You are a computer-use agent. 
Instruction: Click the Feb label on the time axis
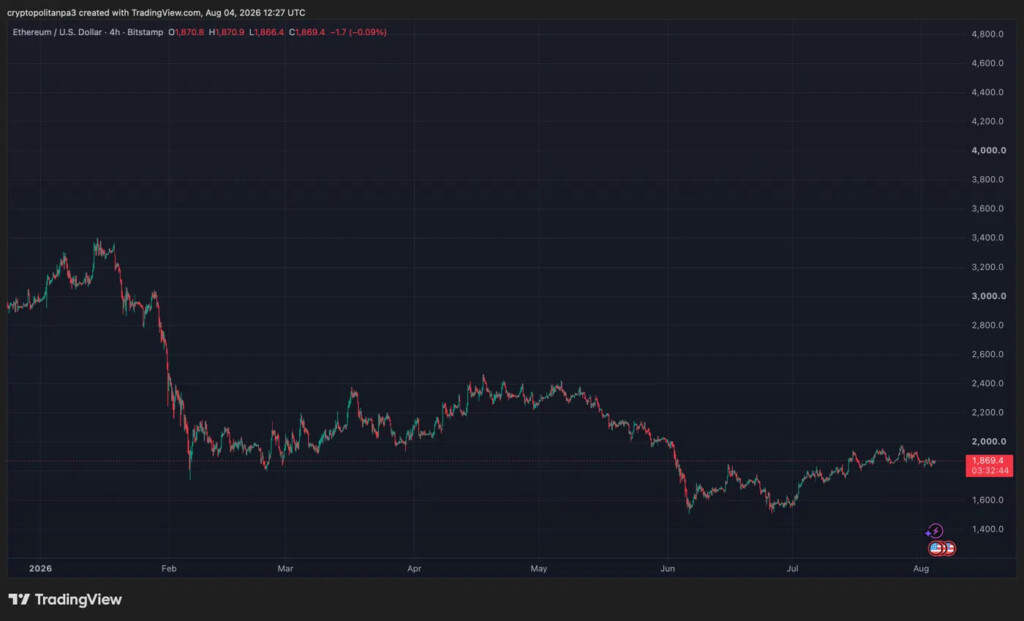click(x=169, y=569)
